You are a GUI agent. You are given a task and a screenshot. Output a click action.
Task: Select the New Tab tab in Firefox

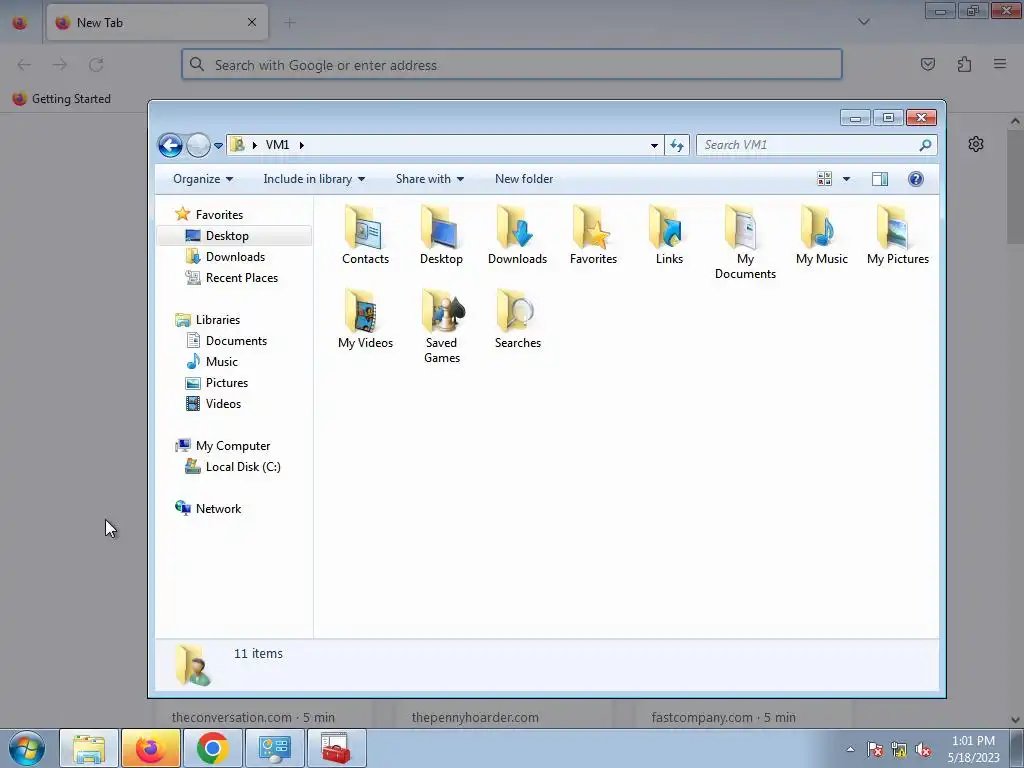point(157,22)
